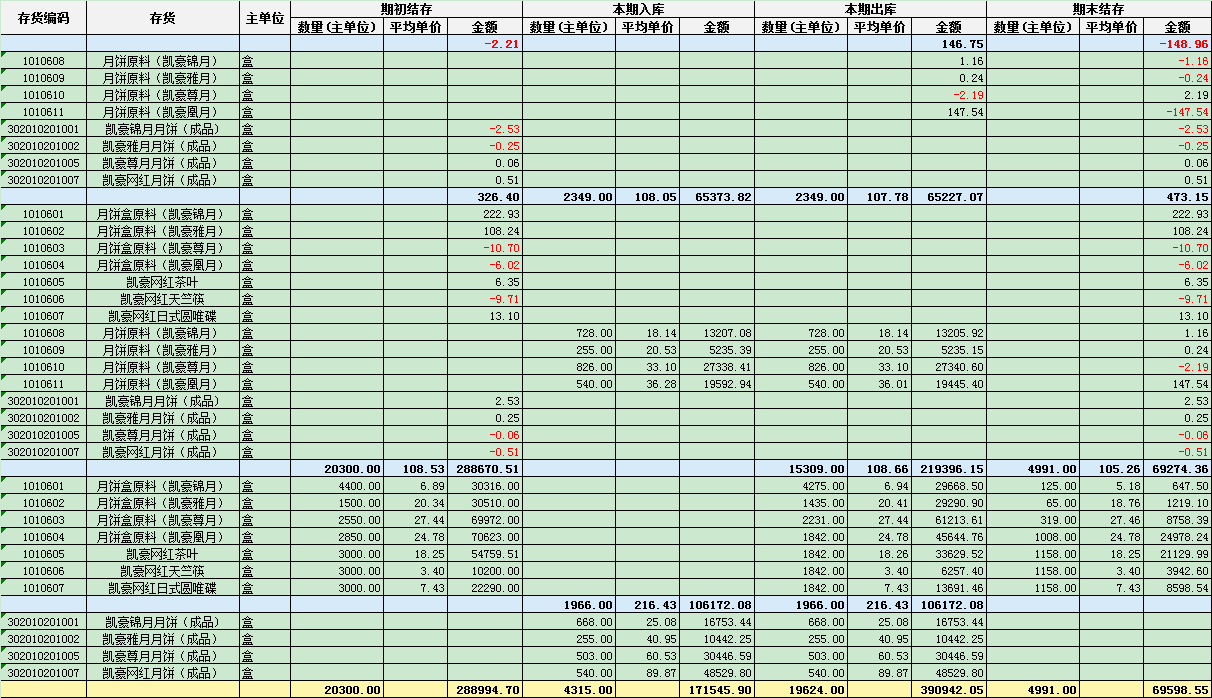Select the "4400.00" quantity cell
The image size is (1212, 698).
point(337,486)
